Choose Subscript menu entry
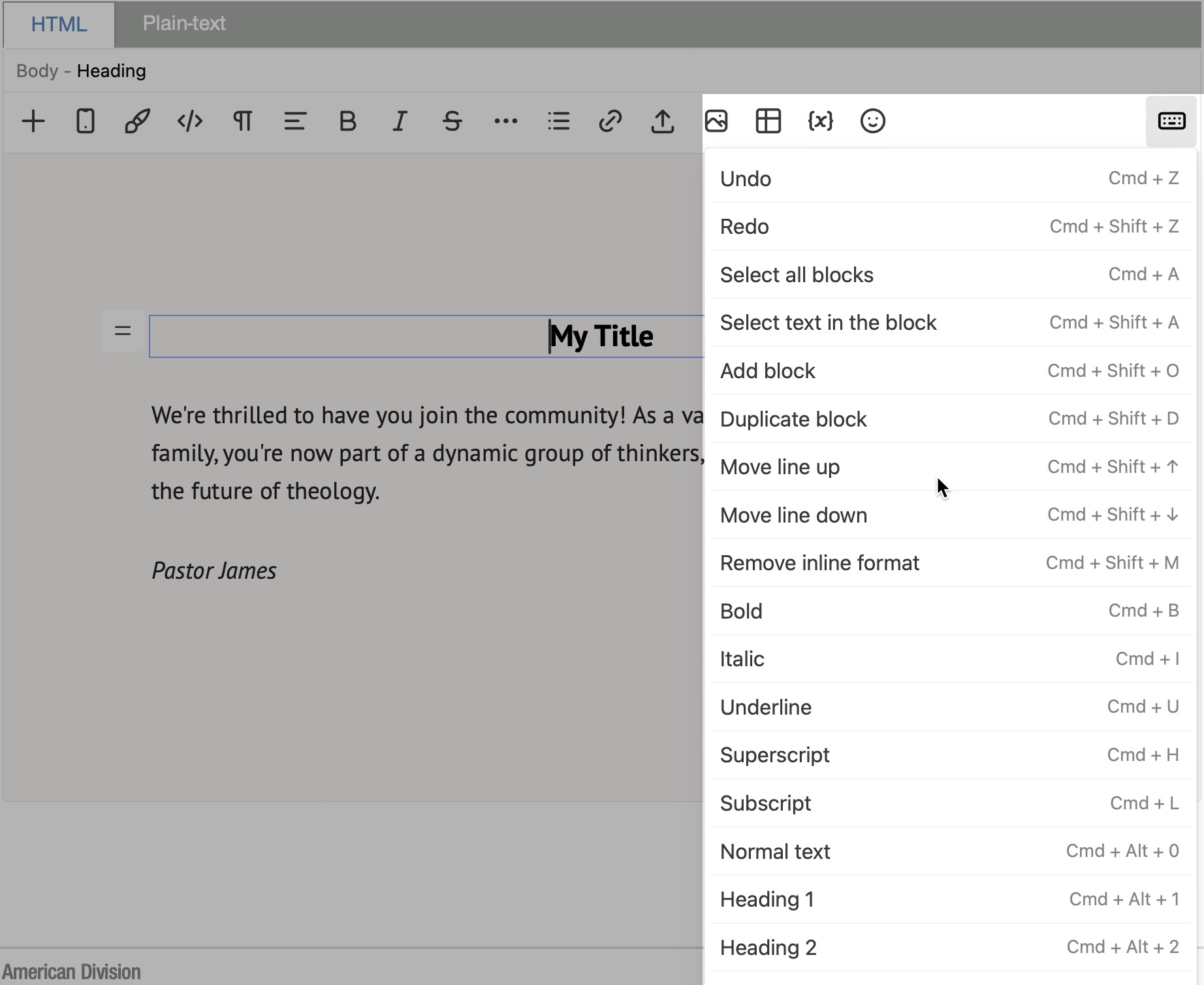The height and width of the screenshot is (985, 1204). [951, 803]
